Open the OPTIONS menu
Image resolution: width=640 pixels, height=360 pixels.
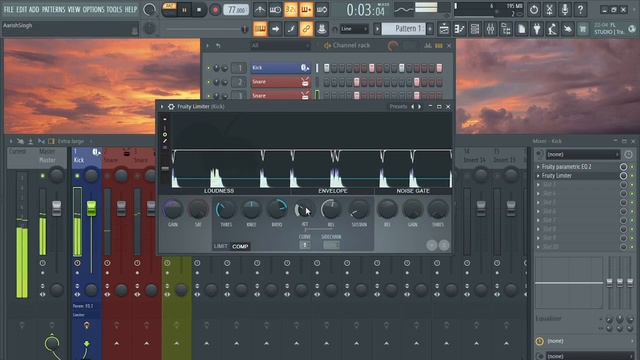93,9
